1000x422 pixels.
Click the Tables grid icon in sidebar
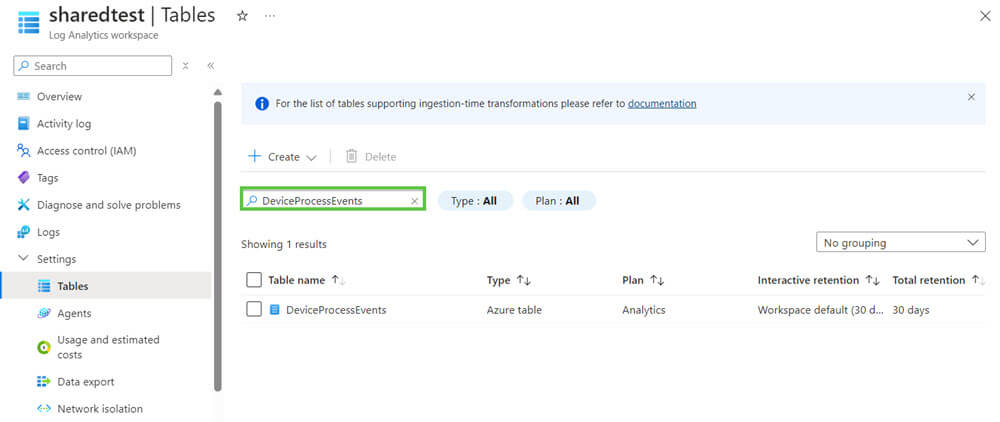(x=44, y=286)
